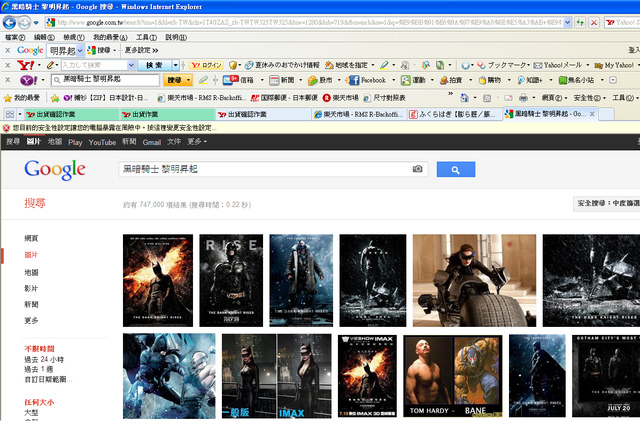Expand the 信箱 dropdown arrow
Screen dimensions: 640x428
pyautogui.click(x=262, y=80)
